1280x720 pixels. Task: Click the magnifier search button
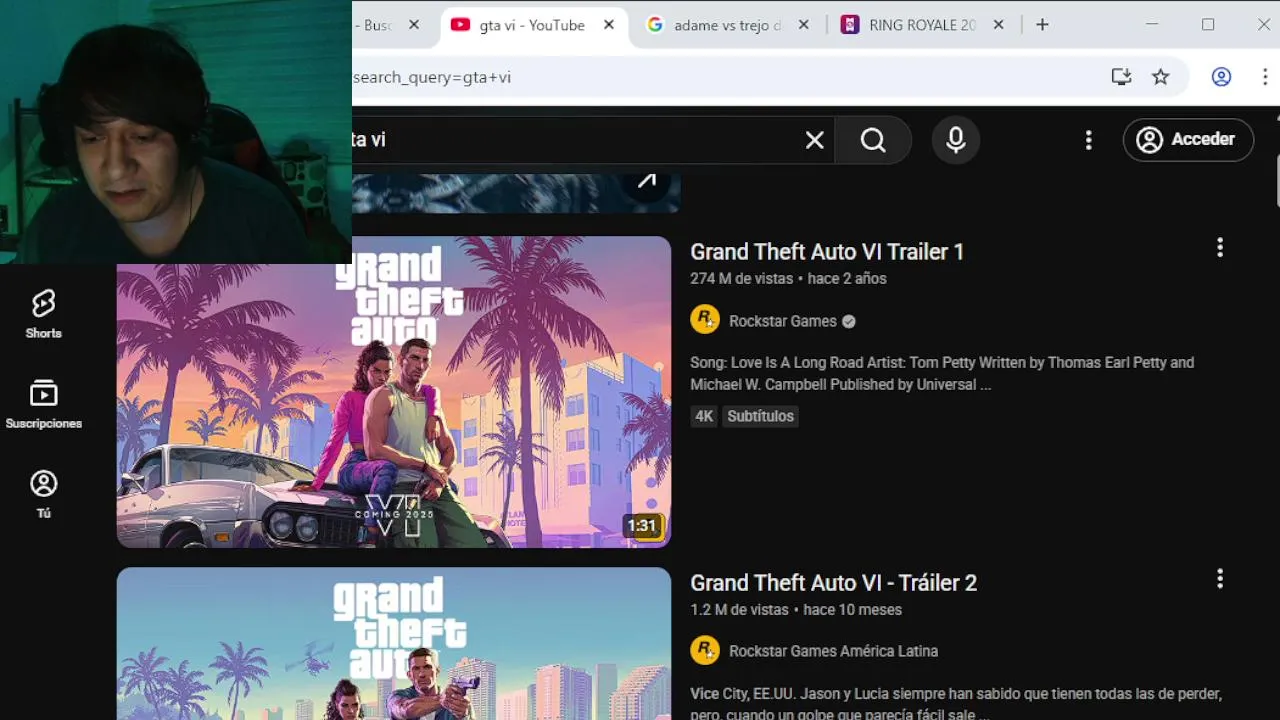click(873, 140)
